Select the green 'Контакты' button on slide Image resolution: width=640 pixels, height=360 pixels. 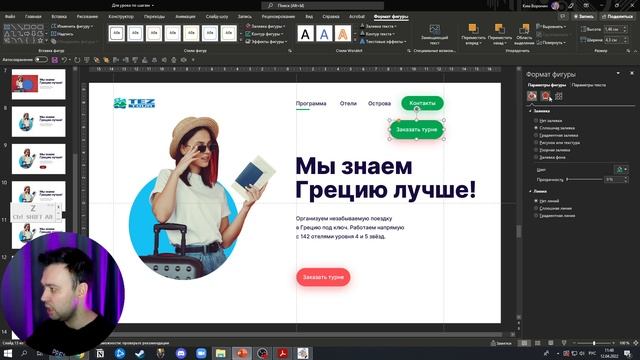422,103
